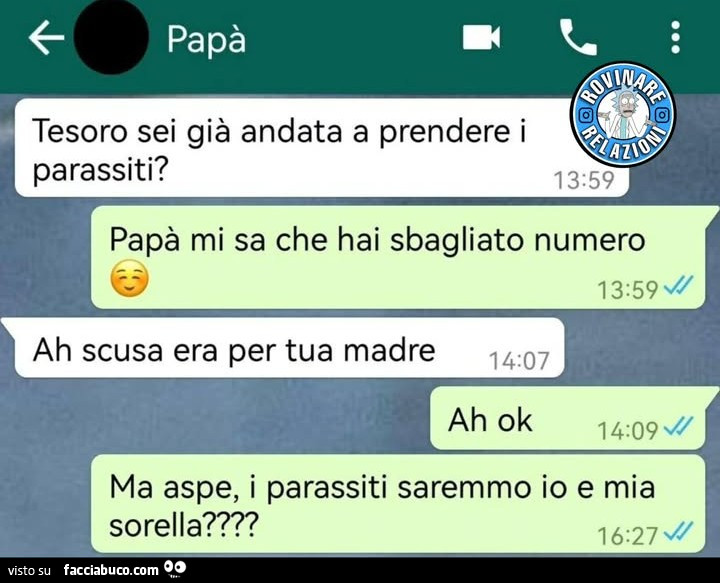Select the 'Ah scusa era per tua madre' message
720x583 pixels.
289,348
